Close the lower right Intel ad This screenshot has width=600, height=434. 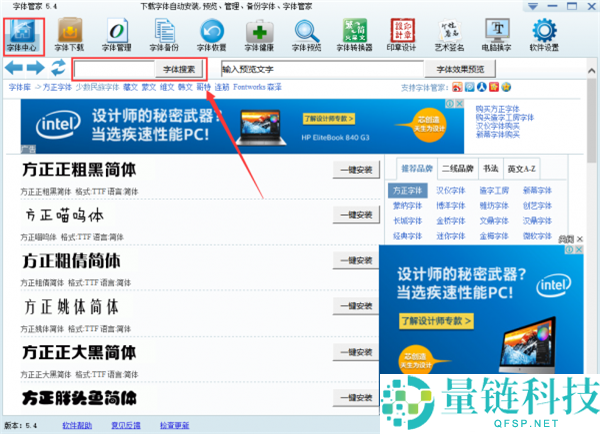pyautogui.click(x=579, y=250)
